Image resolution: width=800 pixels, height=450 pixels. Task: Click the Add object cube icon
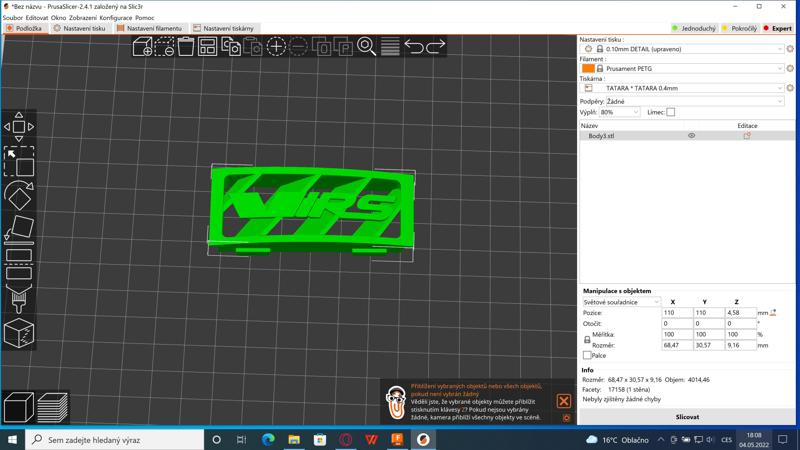[142, 46]
